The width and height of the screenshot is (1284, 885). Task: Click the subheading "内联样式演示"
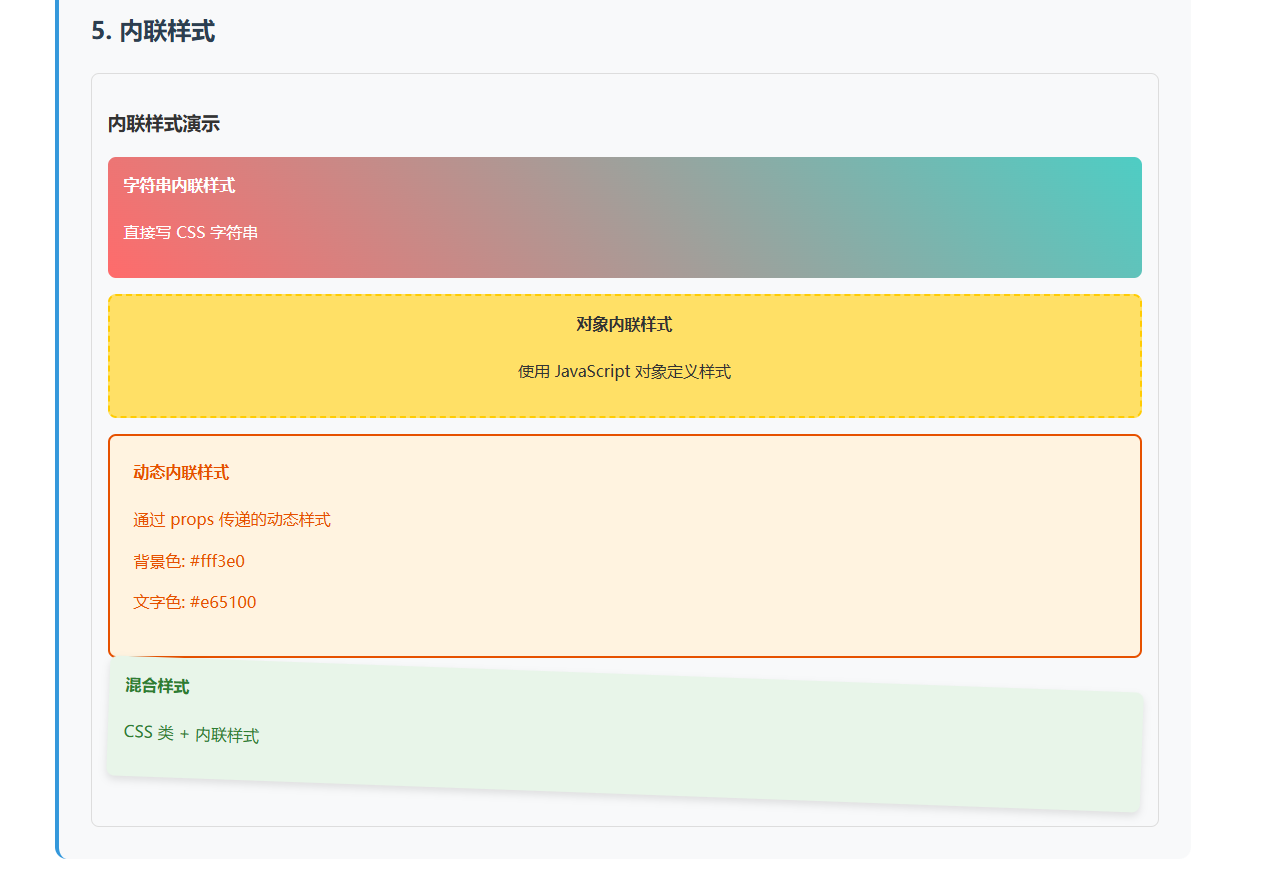point(164,124)
